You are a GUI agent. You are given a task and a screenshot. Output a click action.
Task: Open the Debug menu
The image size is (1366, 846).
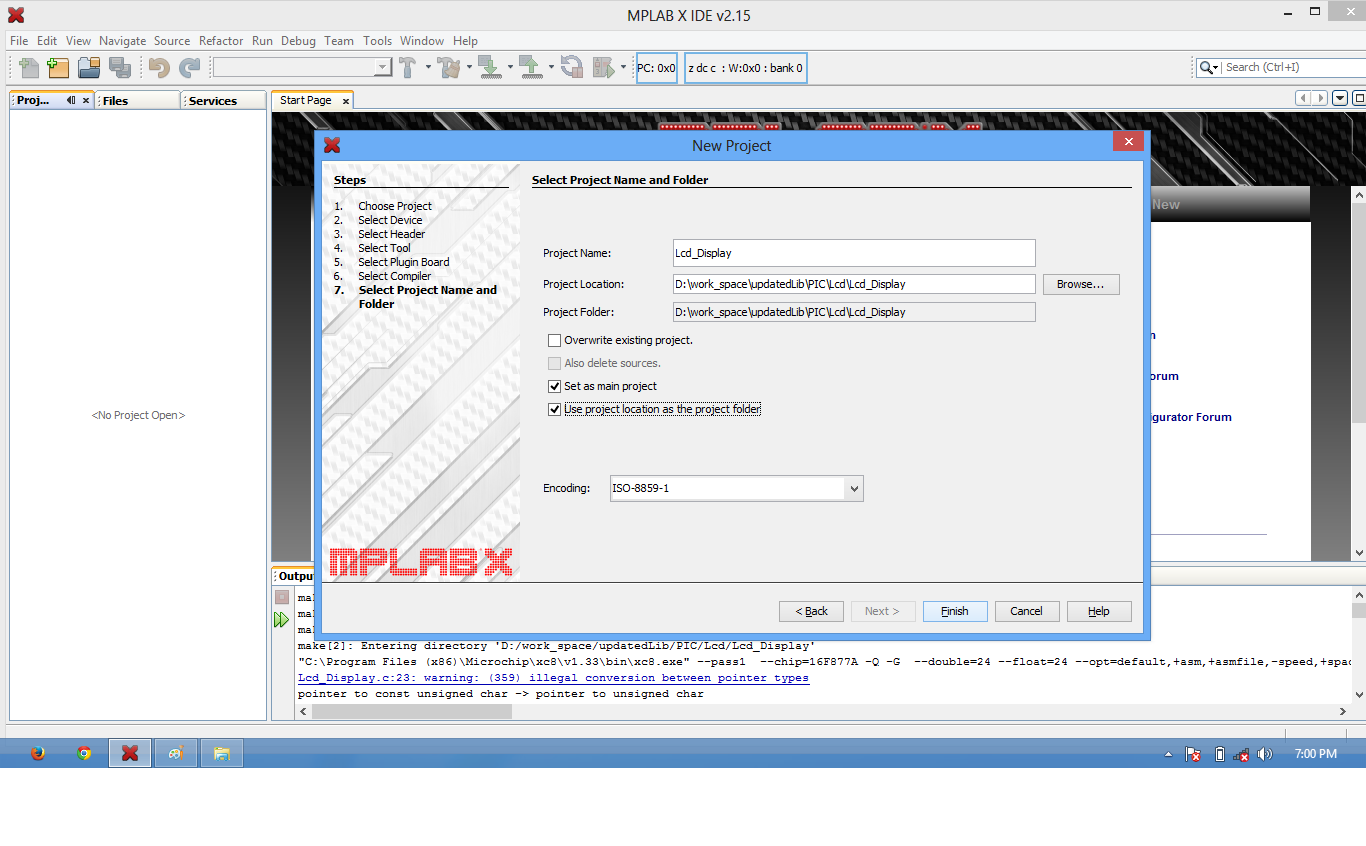click(x=298, y=41)
